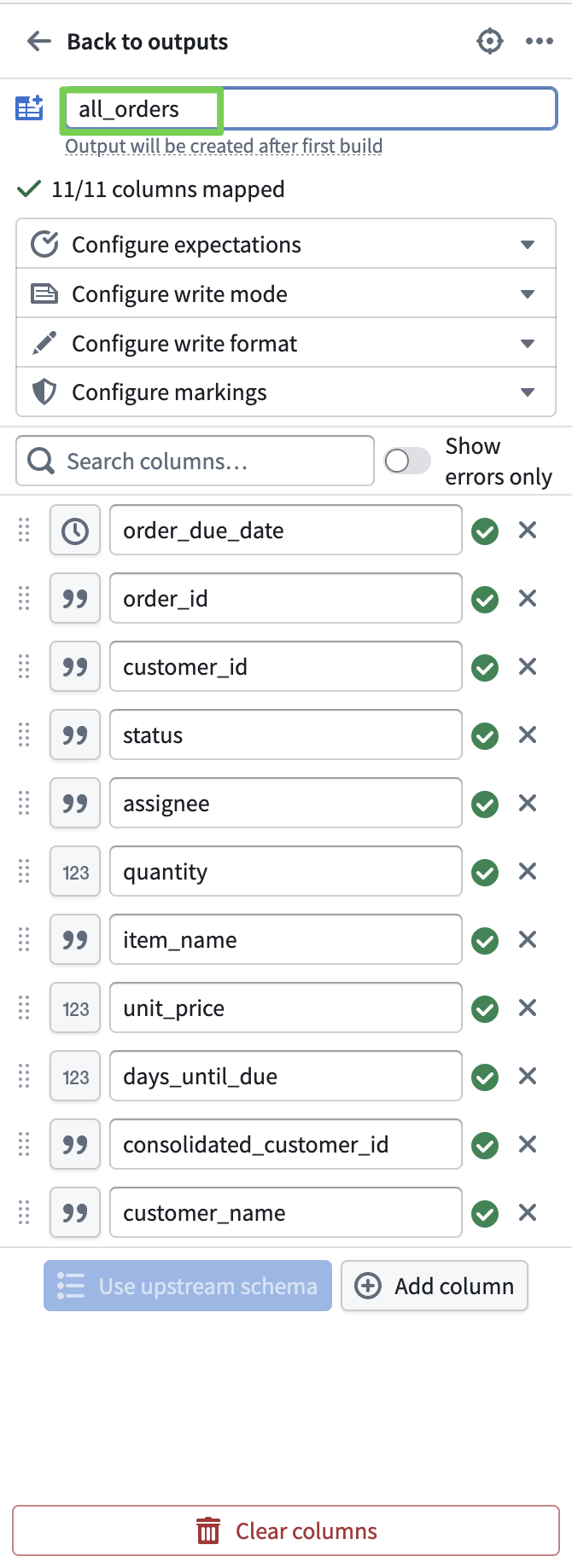Click the timestamp type icon for order_due_date
The image size is (572, 1568).
tap(75, 531)
